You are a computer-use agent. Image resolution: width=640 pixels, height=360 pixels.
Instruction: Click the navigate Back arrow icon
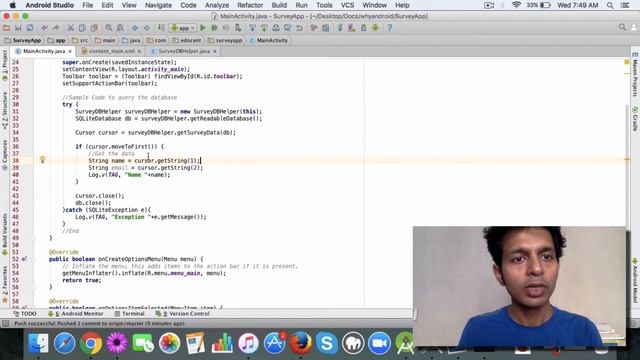pos(135,28)
